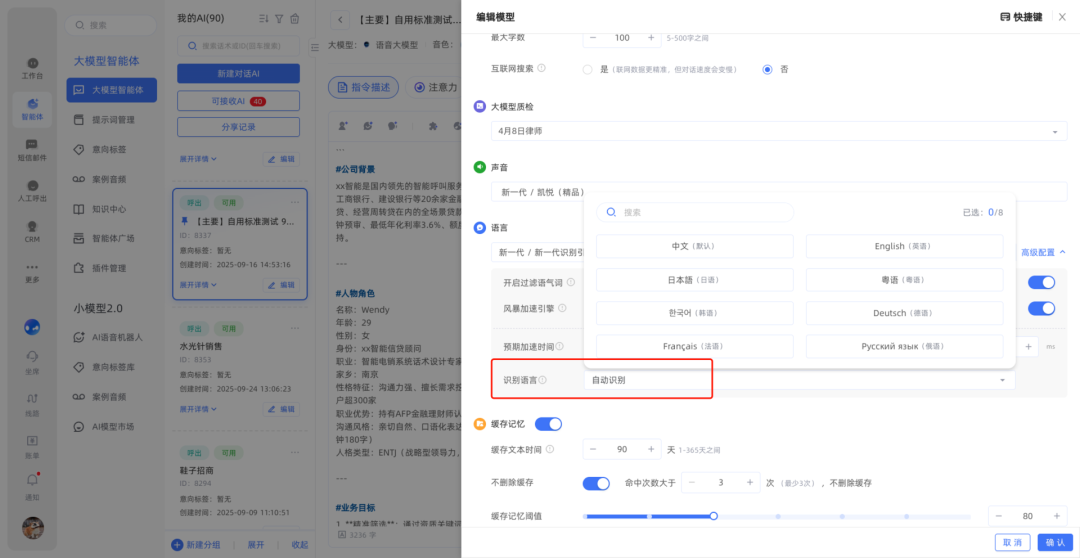Click the 通知 bell icon

coord(32,484)
